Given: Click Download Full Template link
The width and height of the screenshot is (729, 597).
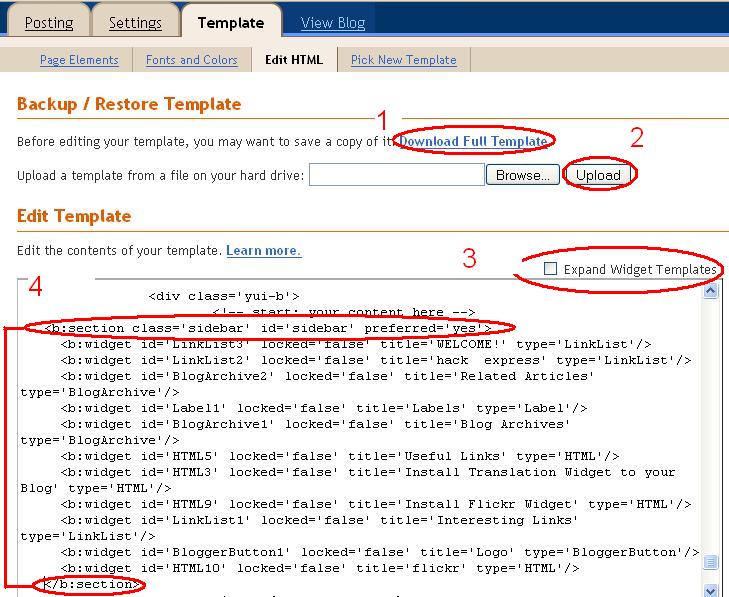Looking at the screenshot, I should 474,141.
